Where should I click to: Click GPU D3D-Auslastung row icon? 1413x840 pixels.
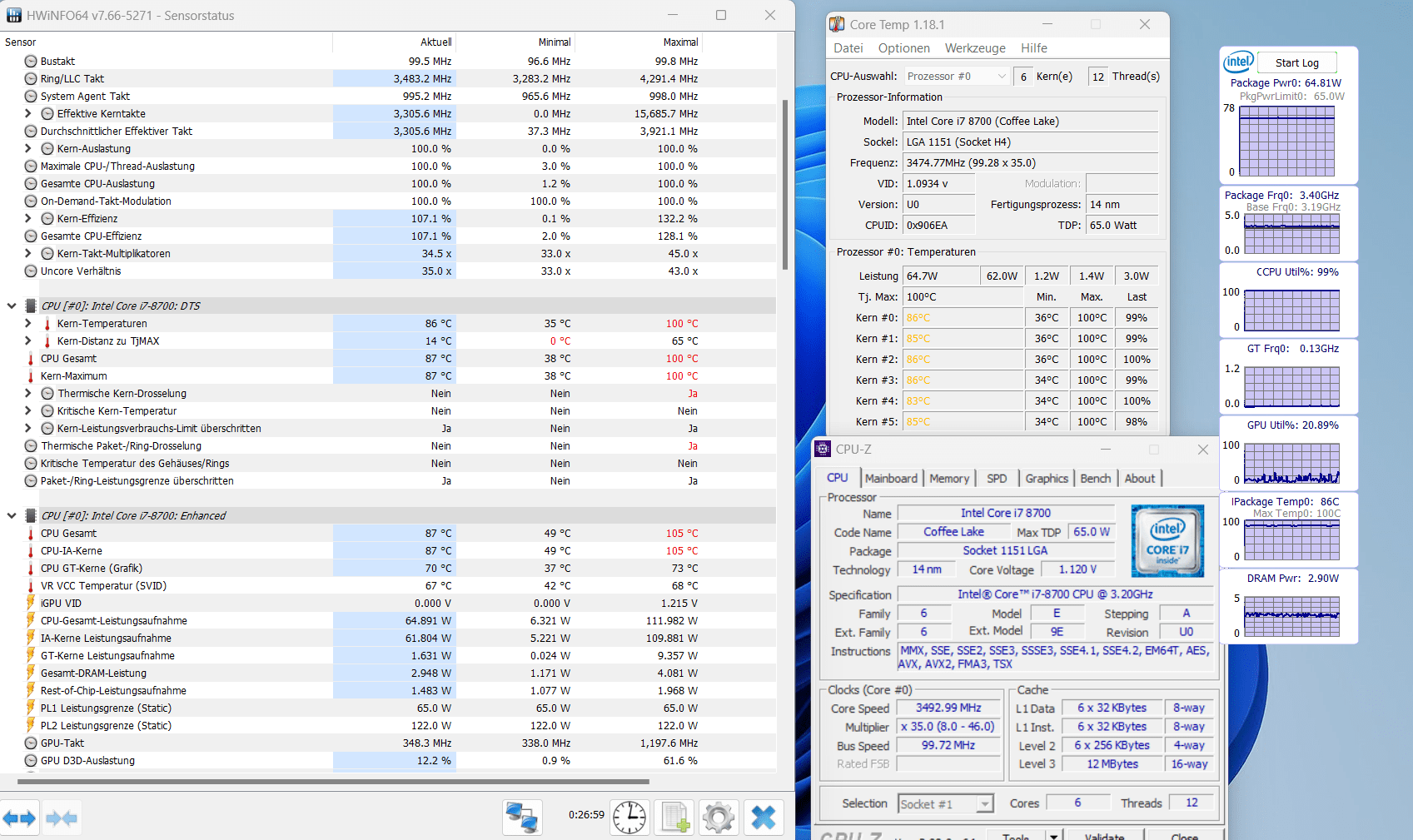[31, 760]
